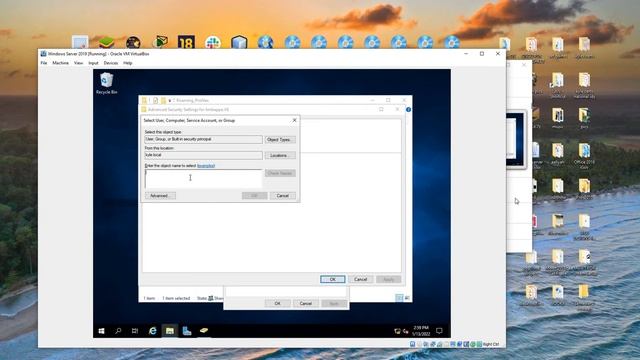Close the Select User dialog with X
This screenshot has height=360, width=640.
point(294,120)
